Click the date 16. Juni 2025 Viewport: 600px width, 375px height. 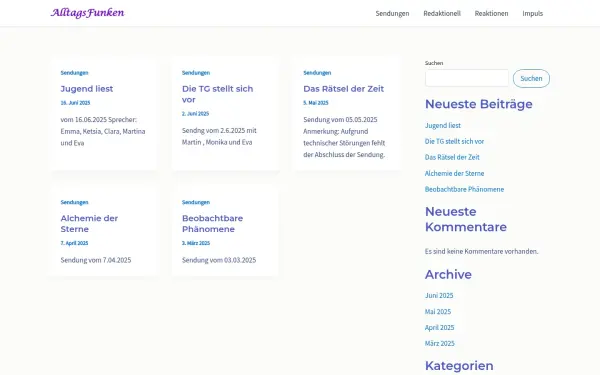(x=75, y=103)
